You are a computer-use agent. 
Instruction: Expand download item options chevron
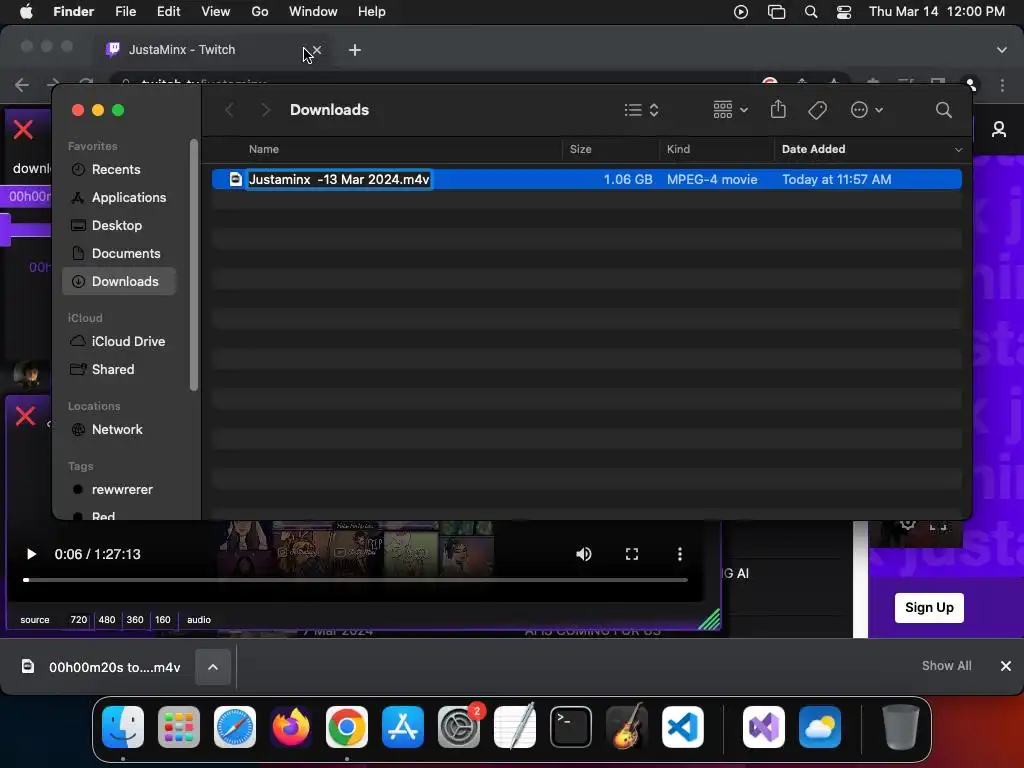coord(213,667)
